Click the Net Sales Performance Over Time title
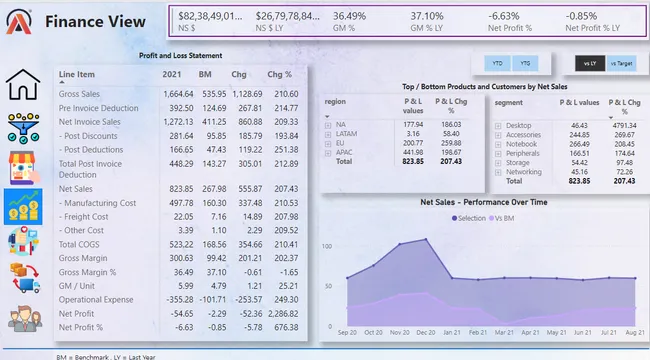Screen dimensions: 650x360 pyautogui.click(x=484, y=202)
